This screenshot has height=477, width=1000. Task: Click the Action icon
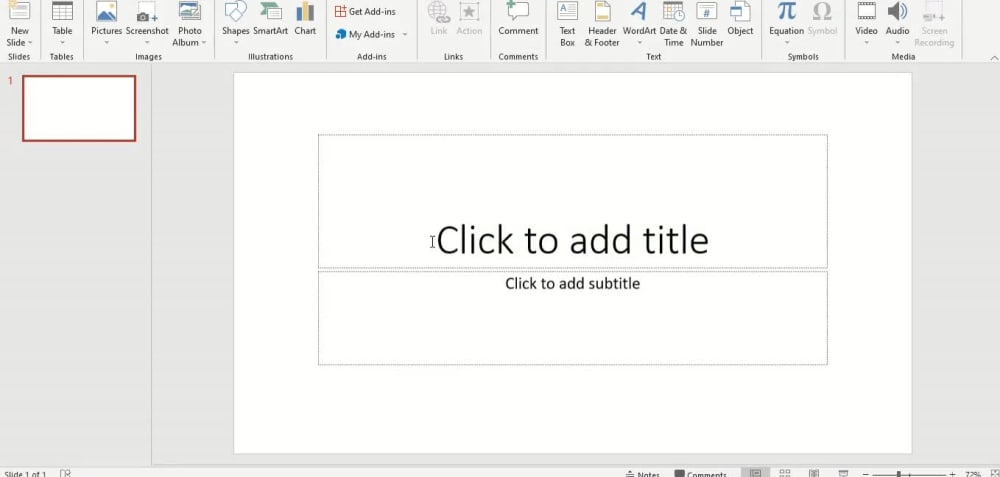(469, 11)
